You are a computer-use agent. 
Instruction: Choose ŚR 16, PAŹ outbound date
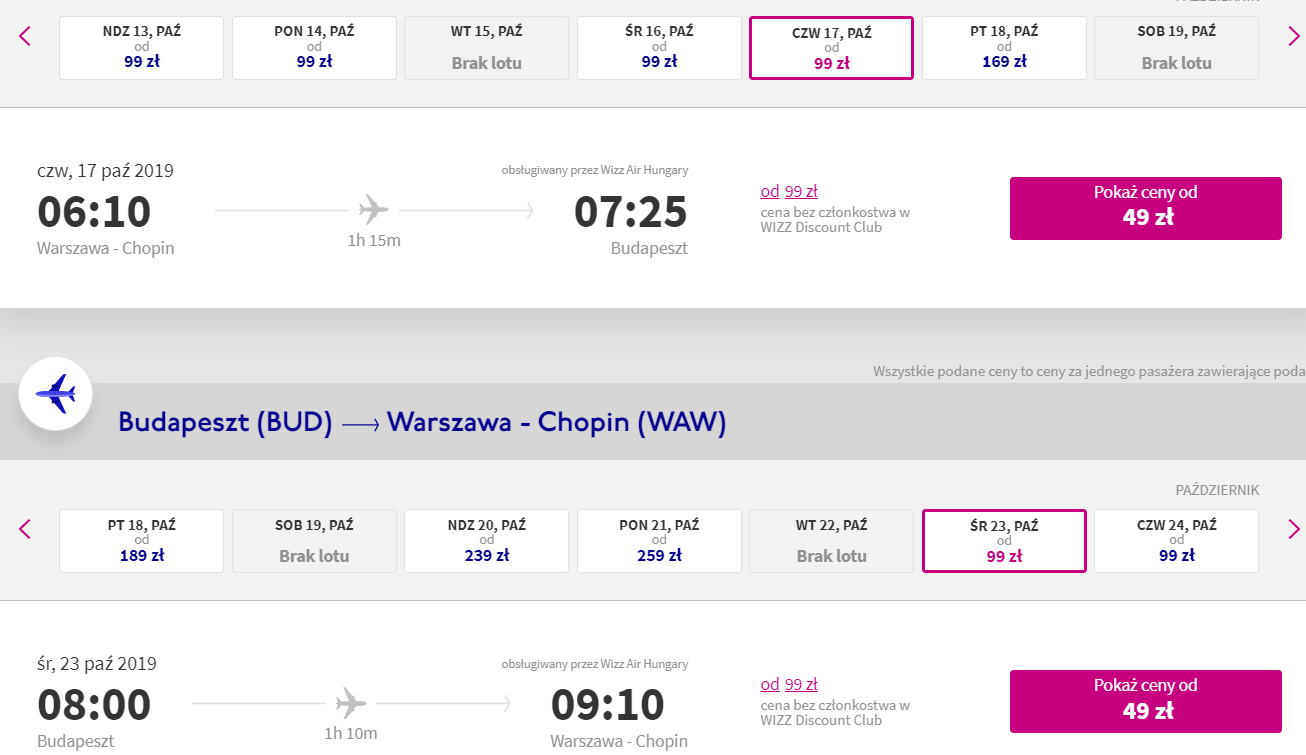click(x=659, y=47)
